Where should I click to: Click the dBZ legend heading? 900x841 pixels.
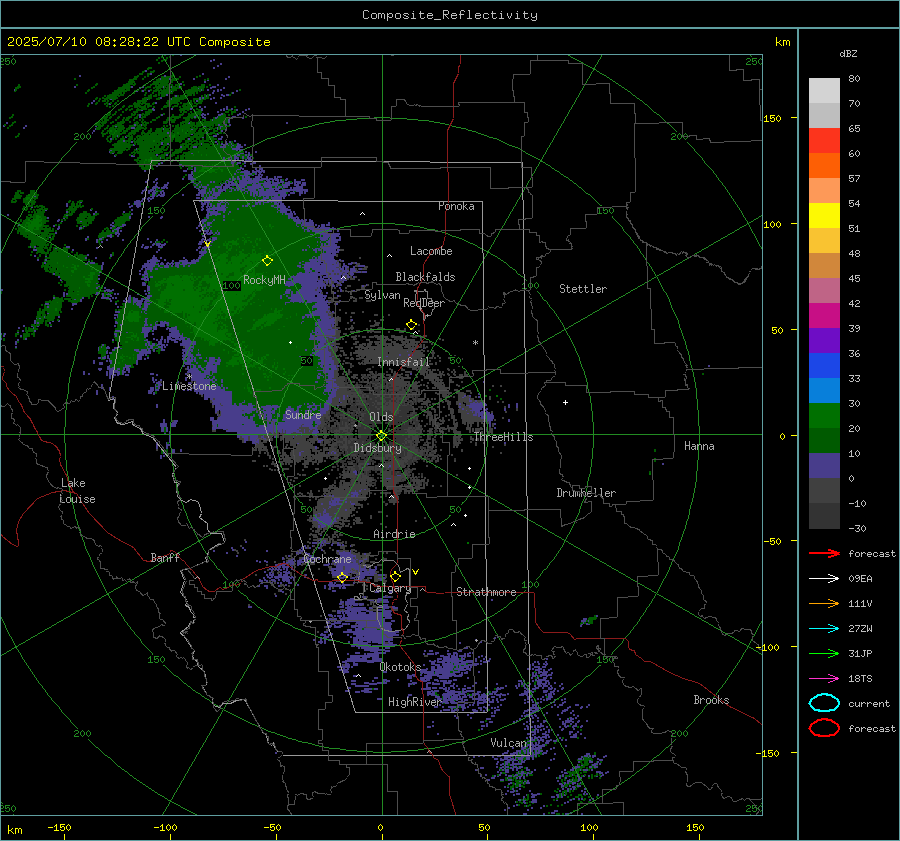point(848,53)
